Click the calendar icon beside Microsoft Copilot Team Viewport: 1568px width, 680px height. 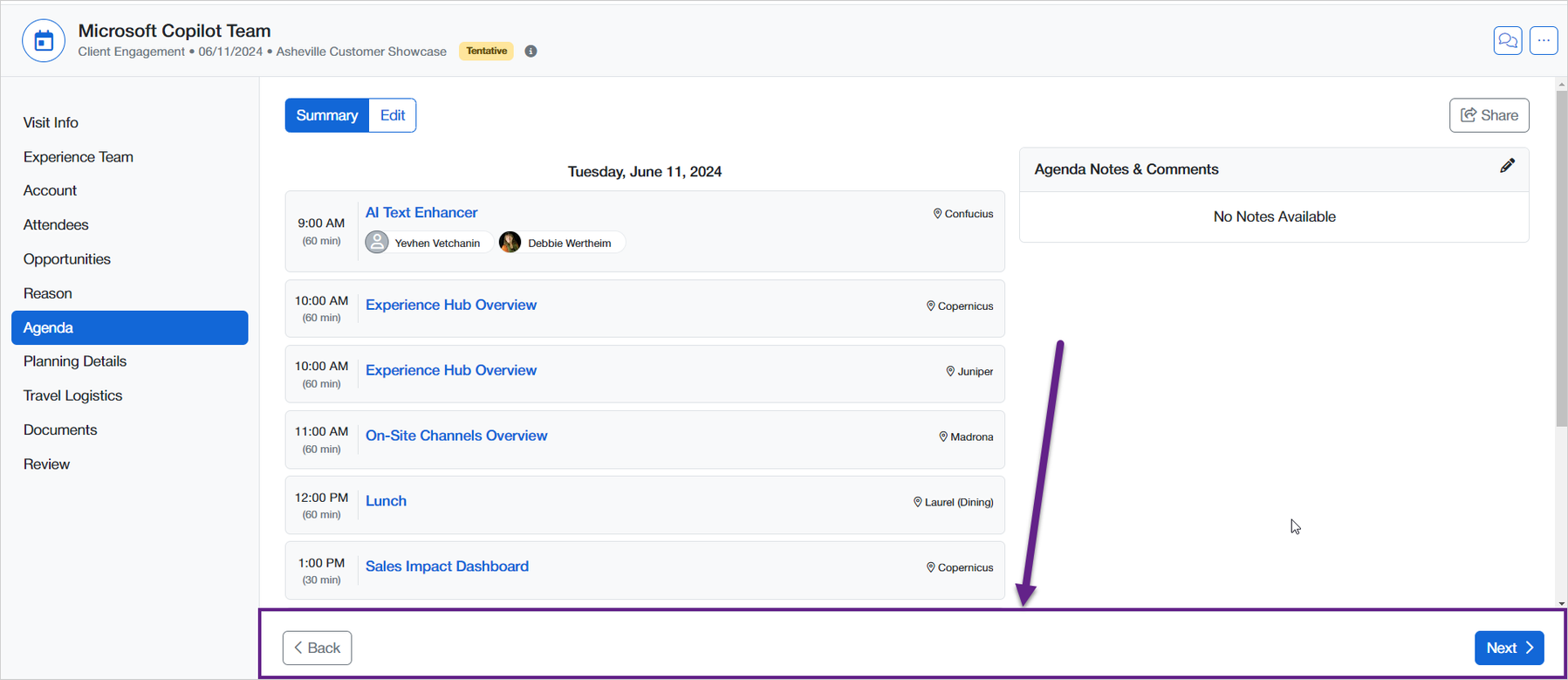44,40
